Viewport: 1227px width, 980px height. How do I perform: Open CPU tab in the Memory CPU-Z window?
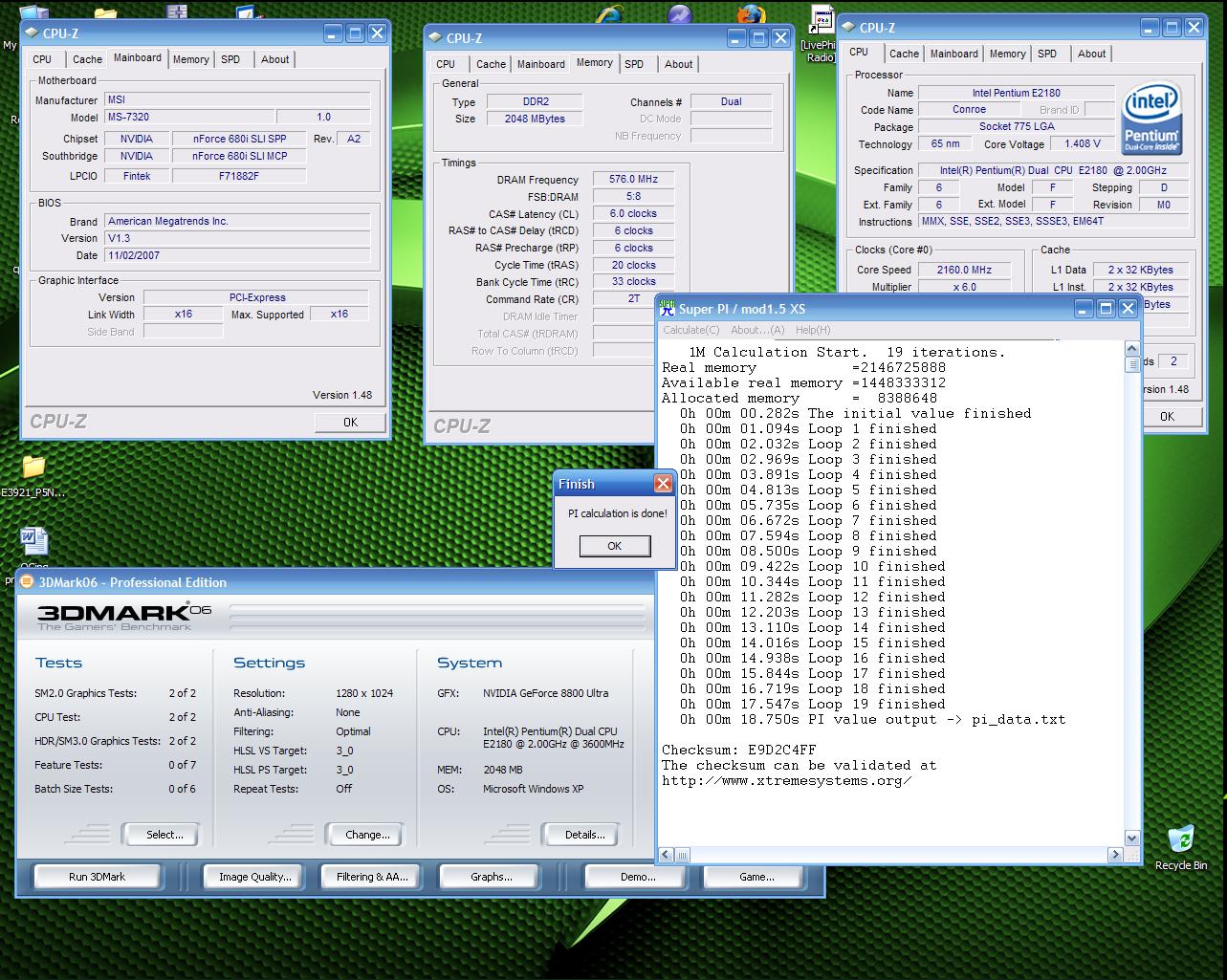tap(446, 64)
